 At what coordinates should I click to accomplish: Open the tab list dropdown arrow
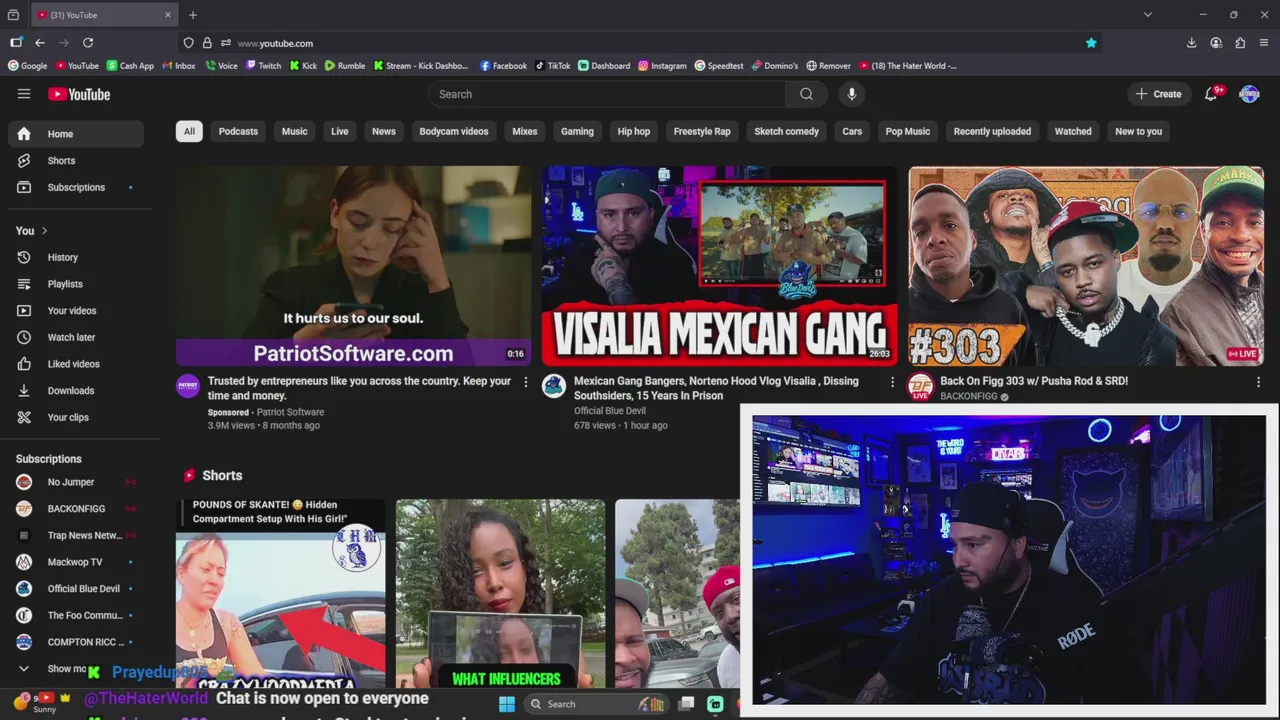click(x=1148, y=15)
